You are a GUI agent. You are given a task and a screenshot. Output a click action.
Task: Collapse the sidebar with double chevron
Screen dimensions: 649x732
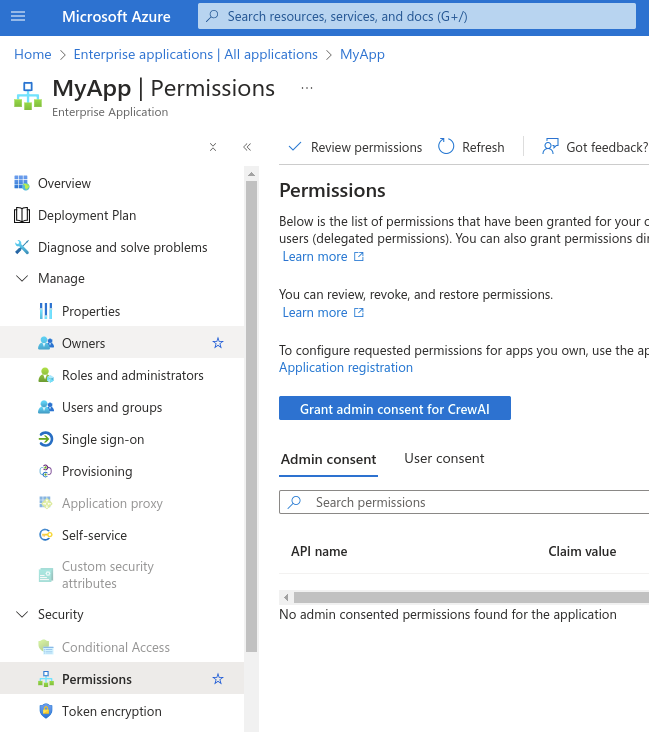tap(247, 147)
